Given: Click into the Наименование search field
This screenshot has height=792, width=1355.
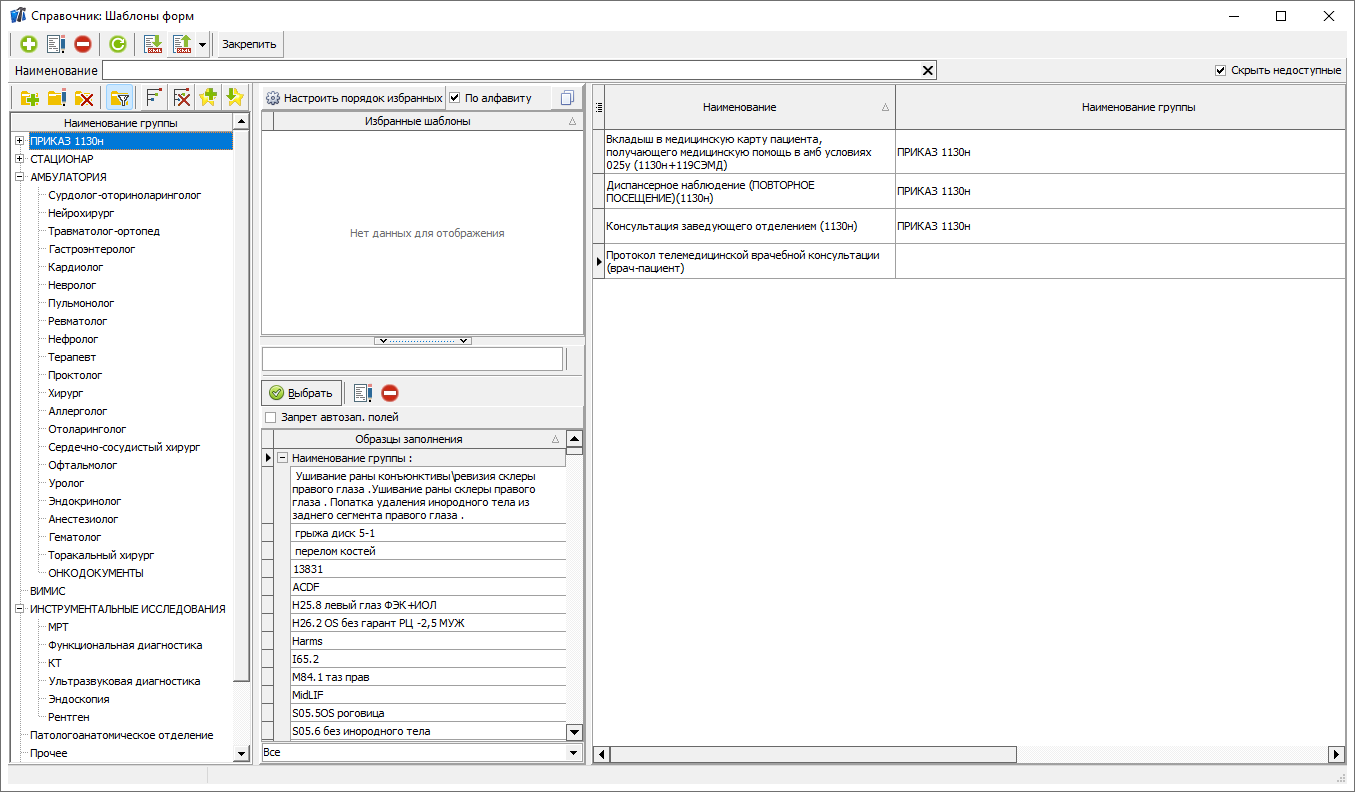Looking at the screenshot, I should click(510, 71).
